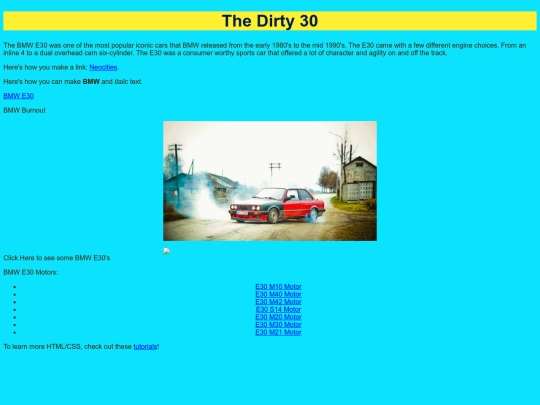This screenshot has width=540, height=405.
Task: Open the Neocities link
Action: (103, 68)
